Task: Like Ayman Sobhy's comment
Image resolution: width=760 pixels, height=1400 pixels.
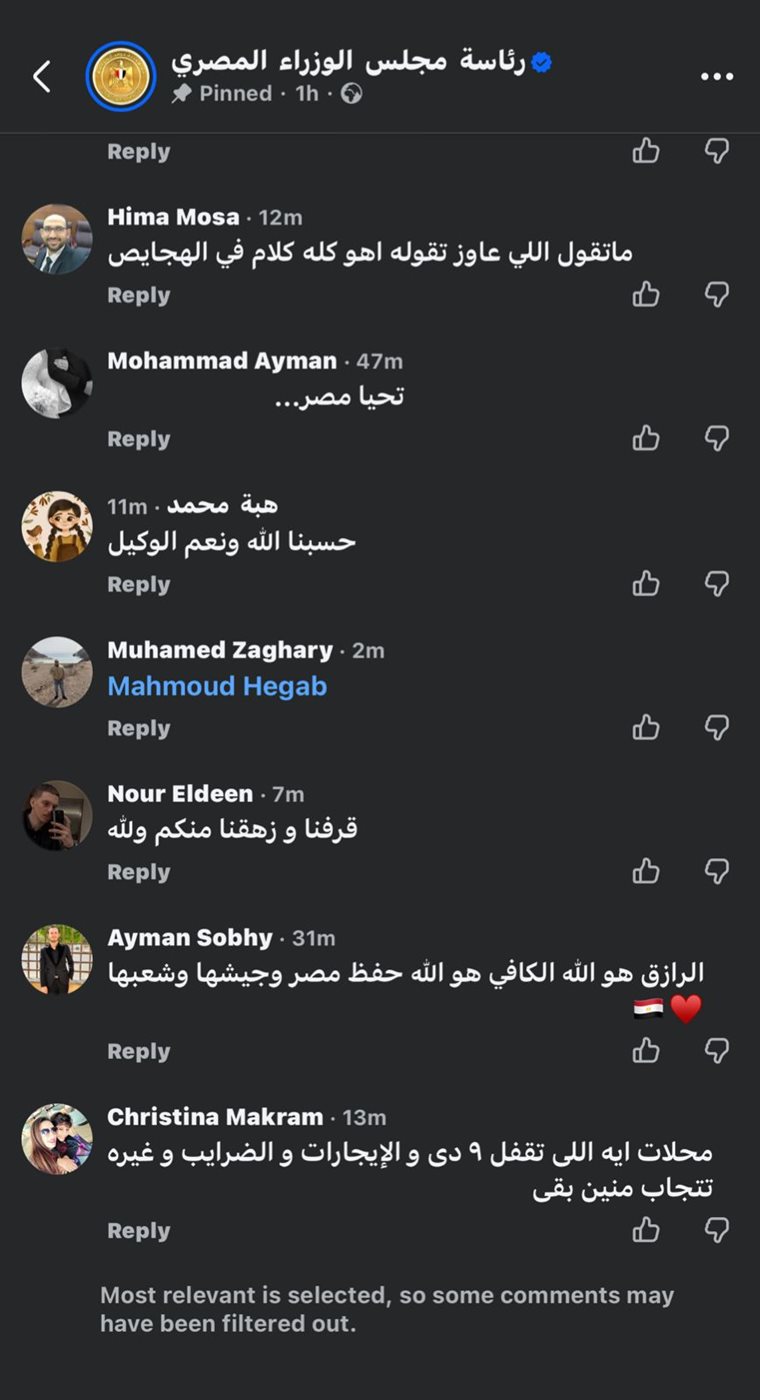Action: (646, 1050)
